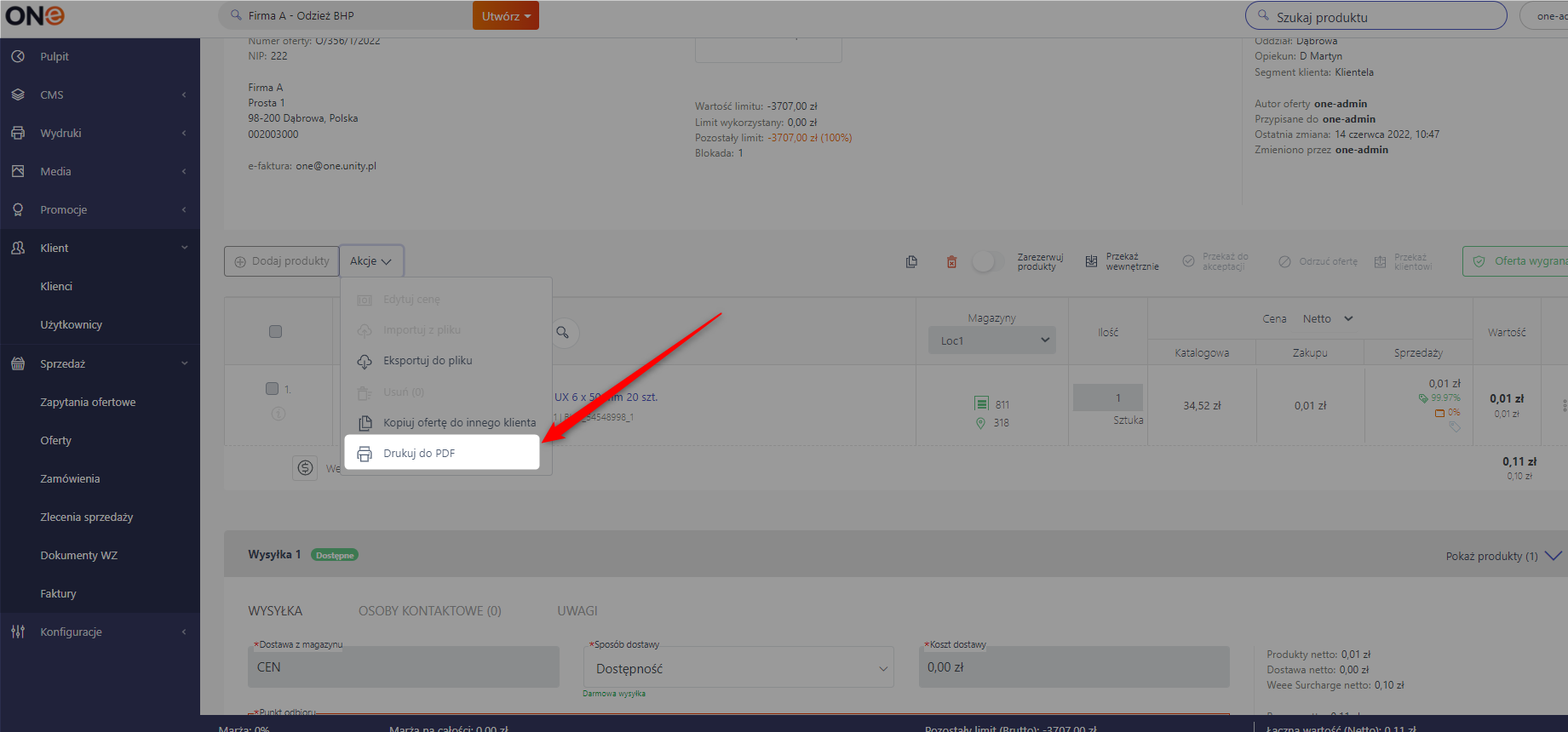The height and width of the screenshot is (732, 1568).
Task: Click the Przekaż wewnętrznie icon
Action: click(x=1091, y=262)
